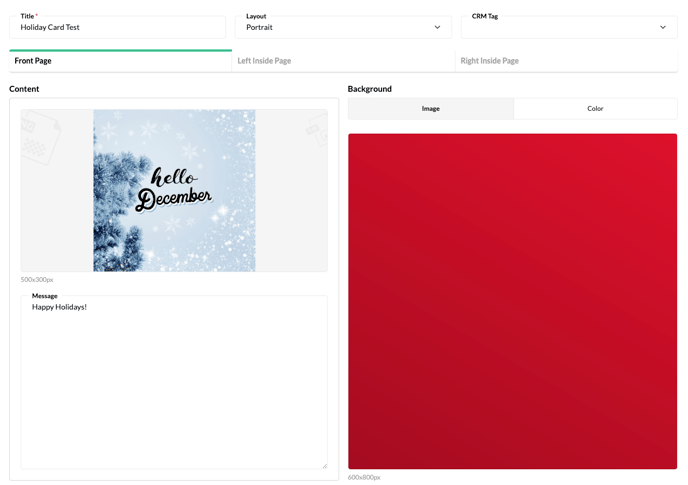Click the hello December content image
The width and height of the screenshot is (688, 485).
174,190
